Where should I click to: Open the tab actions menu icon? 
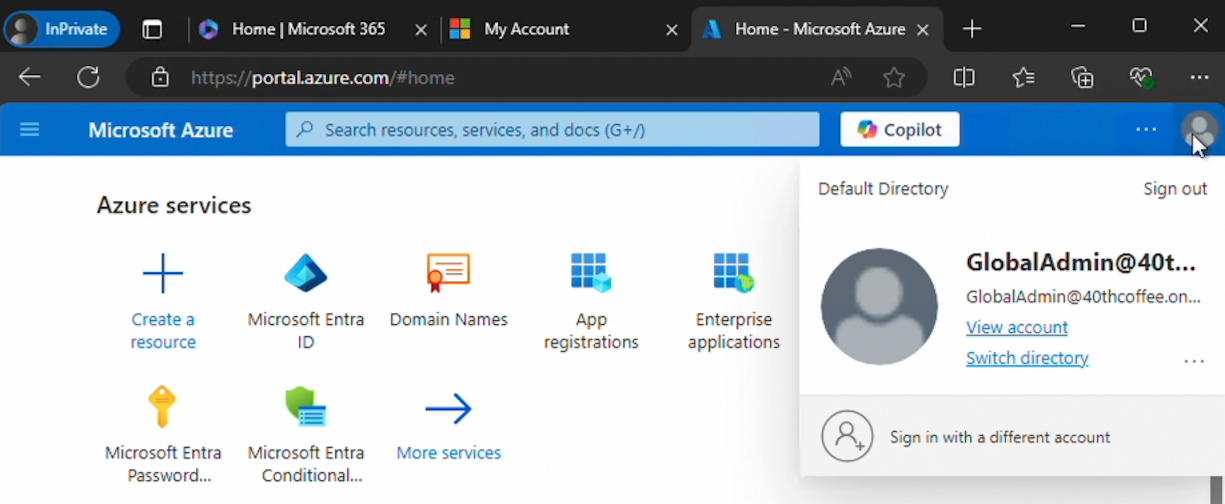pyautogui.click(x=152, y=29)
